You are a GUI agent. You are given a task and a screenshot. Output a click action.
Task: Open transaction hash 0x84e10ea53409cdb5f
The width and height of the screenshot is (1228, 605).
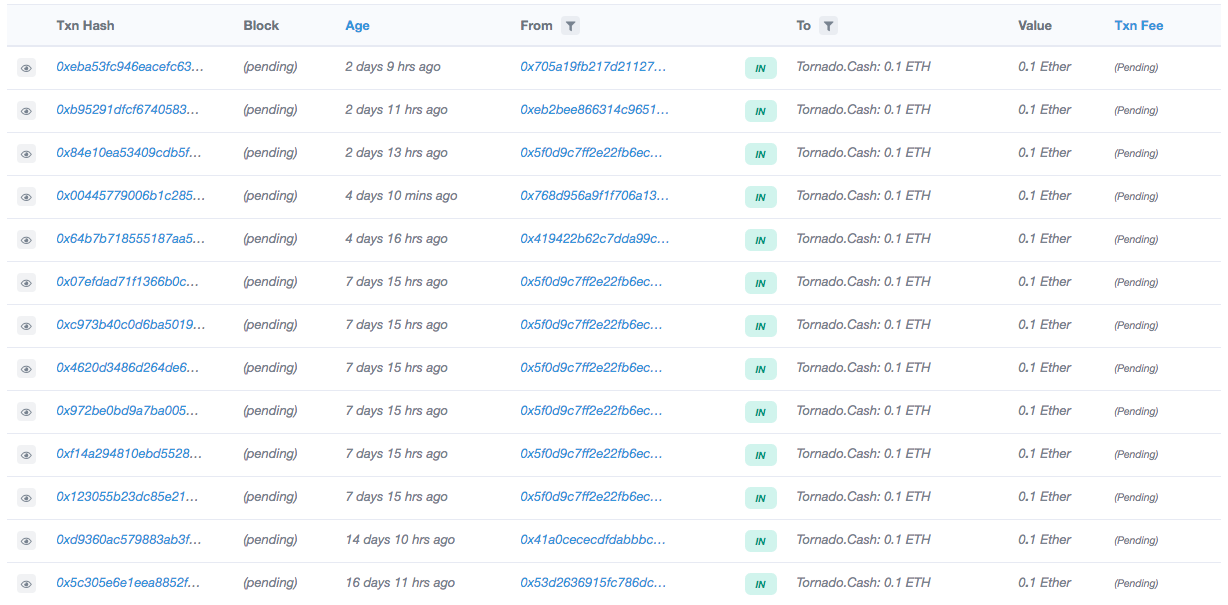pos(130,153)
